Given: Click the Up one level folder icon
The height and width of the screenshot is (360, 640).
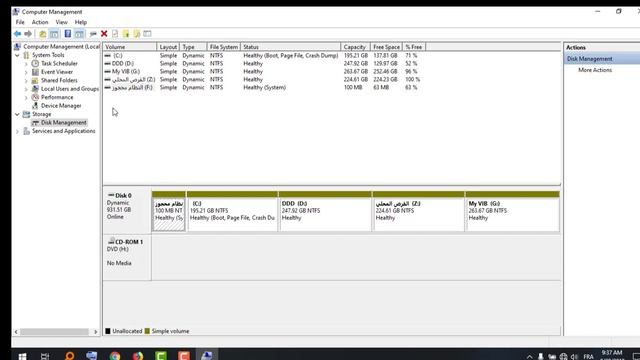Looking at the screenshot, I should pyautogui.click(x=42, y=34).
